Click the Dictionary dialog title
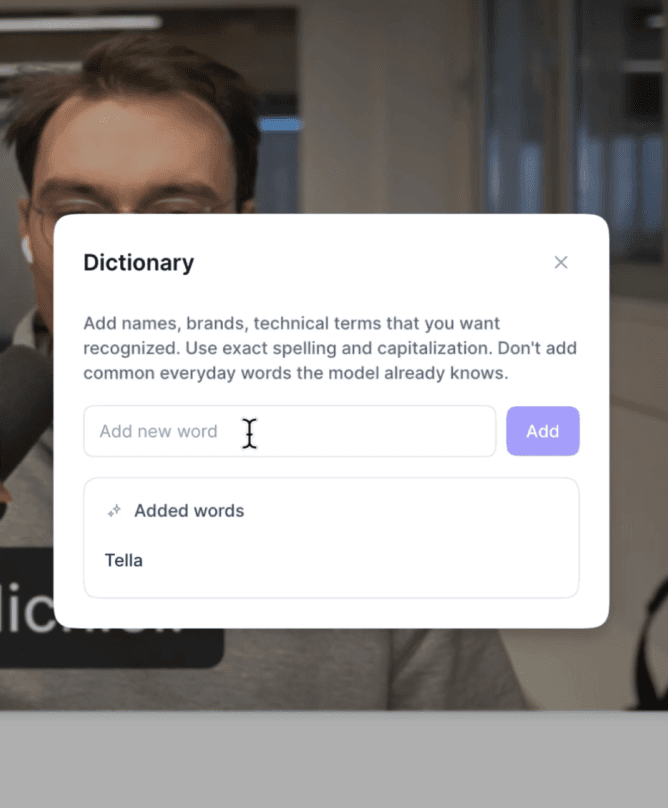Image resolution: width=668 pixels, height=808 pixels. pos(139,262)
